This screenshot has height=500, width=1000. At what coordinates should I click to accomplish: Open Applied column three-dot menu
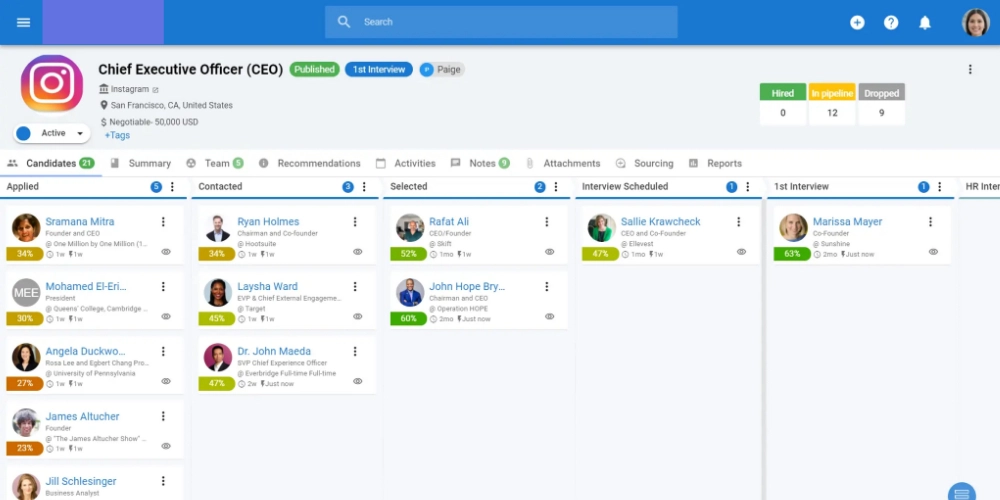pyautogui.click(x=172, y=187)
